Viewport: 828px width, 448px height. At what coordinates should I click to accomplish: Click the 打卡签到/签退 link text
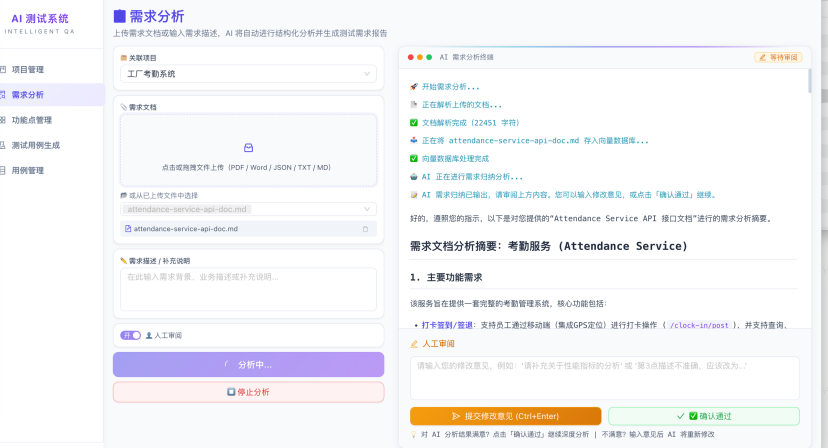pos(447,325)
